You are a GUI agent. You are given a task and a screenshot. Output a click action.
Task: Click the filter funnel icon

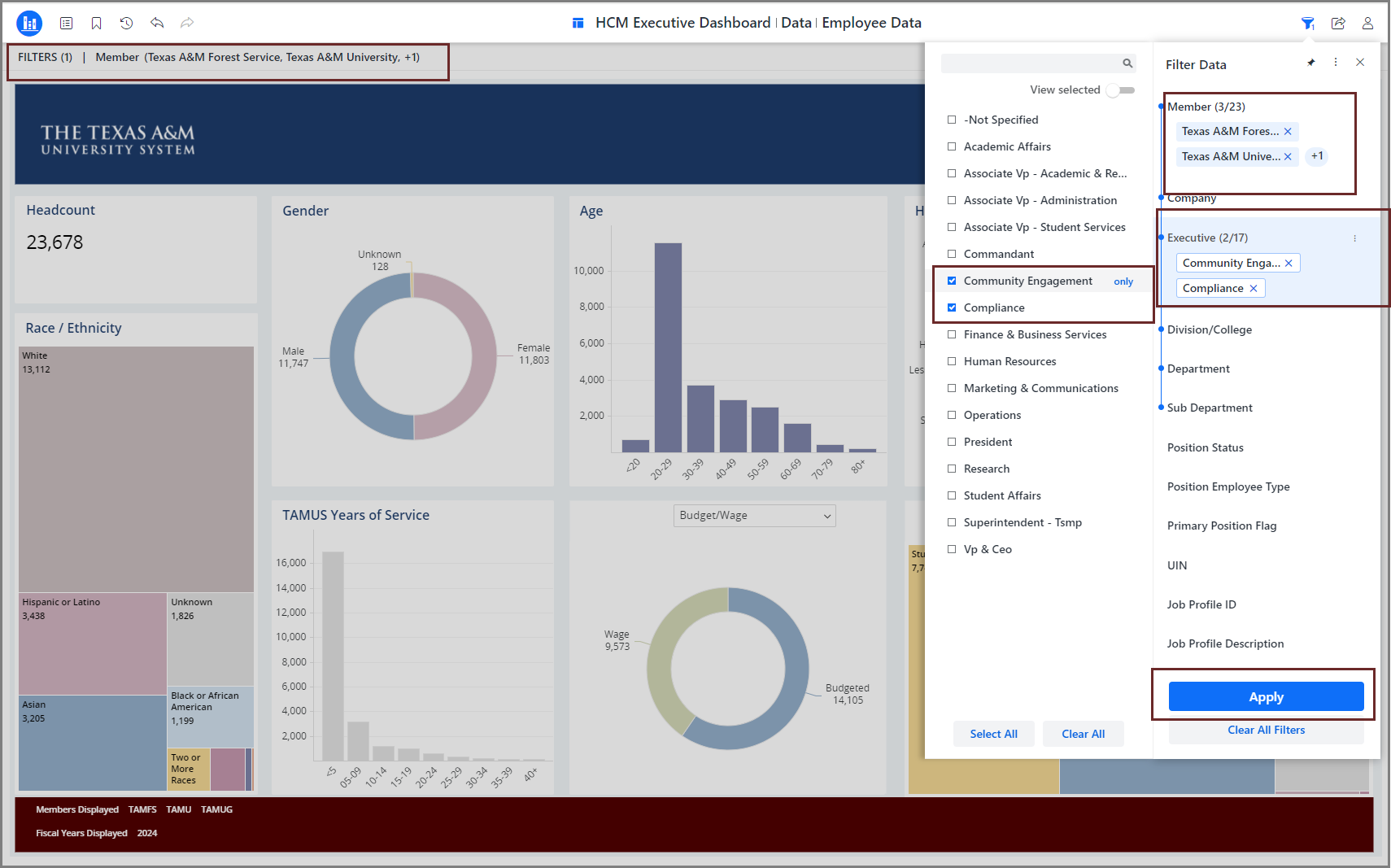[1307, 23]
